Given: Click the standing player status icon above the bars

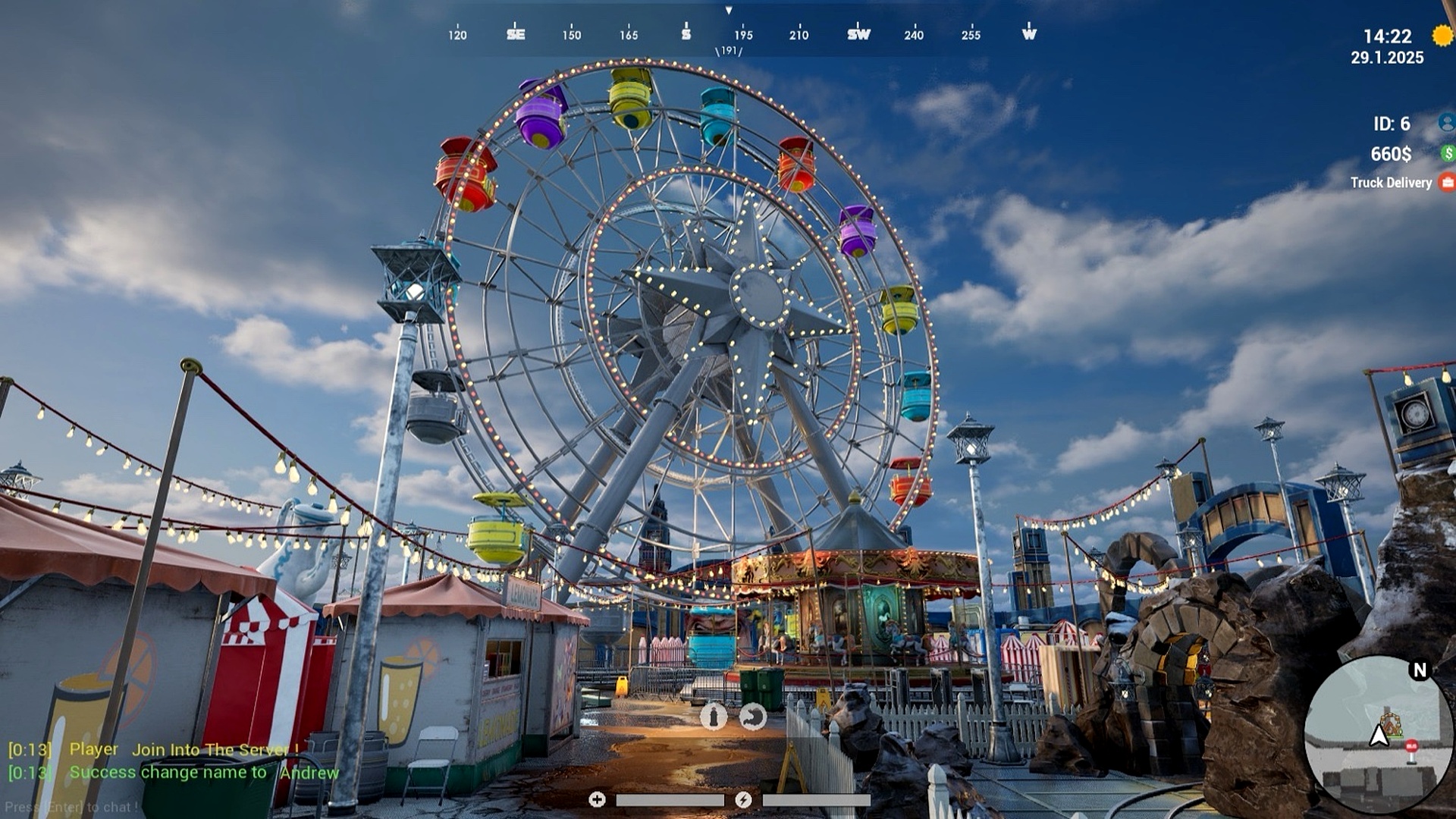Looking at the screenshot, I should pyautogui.click(x=714, y=717).
